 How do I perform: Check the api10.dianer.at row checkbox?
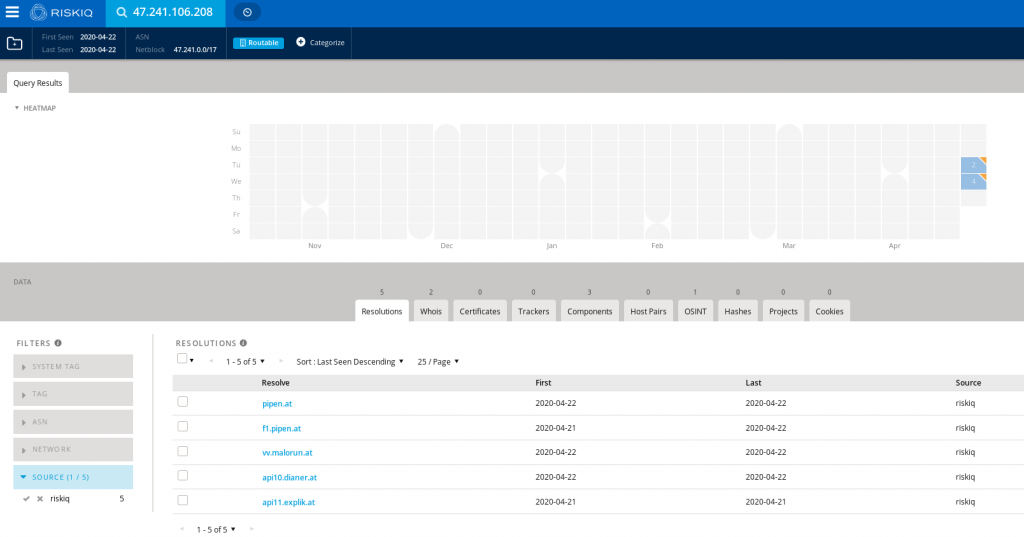pyautogui.click(x=183, y=476)
